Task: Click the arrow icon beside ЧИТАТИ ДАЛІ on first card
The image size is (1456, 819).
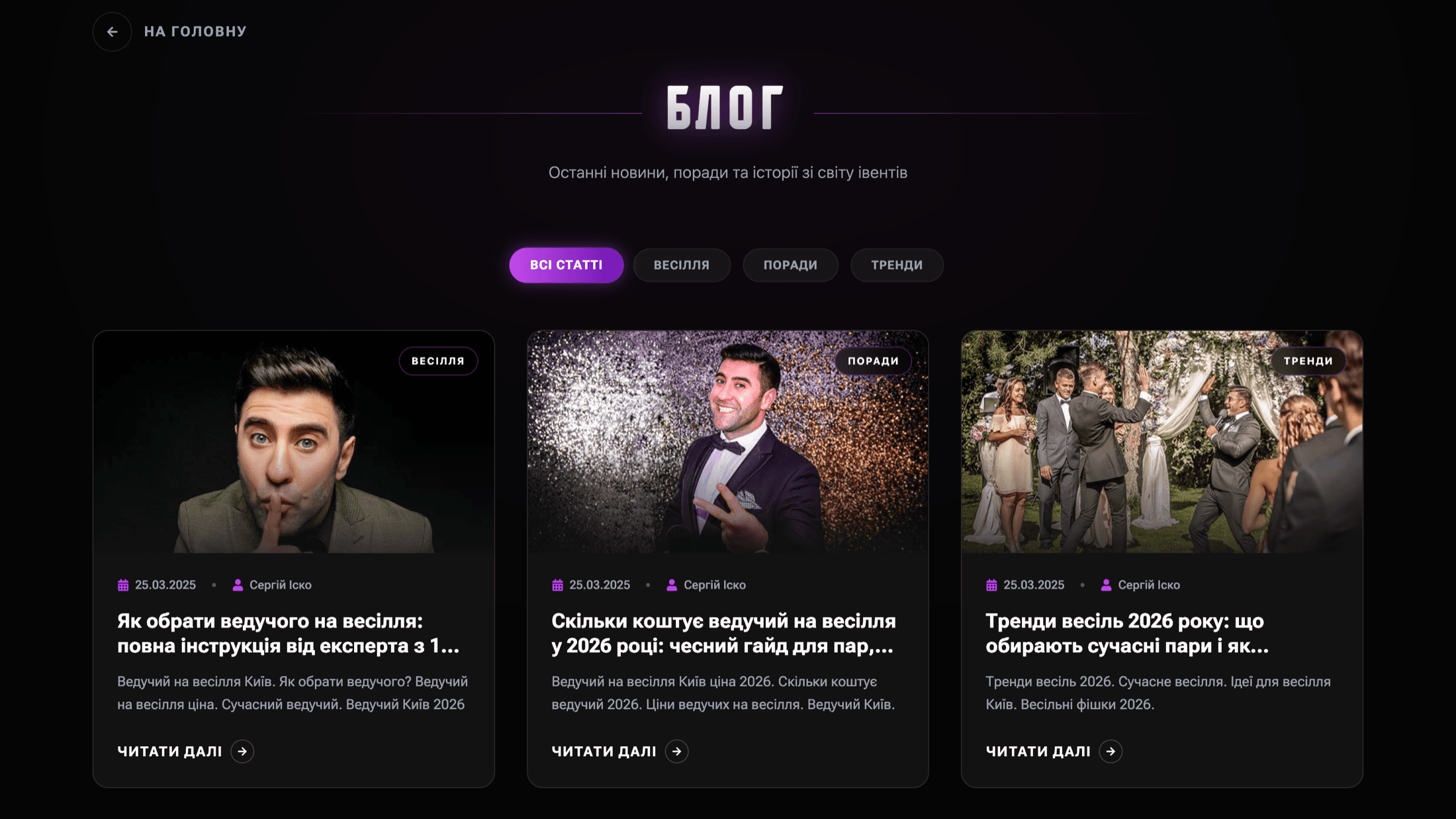Action: point(243,751)
